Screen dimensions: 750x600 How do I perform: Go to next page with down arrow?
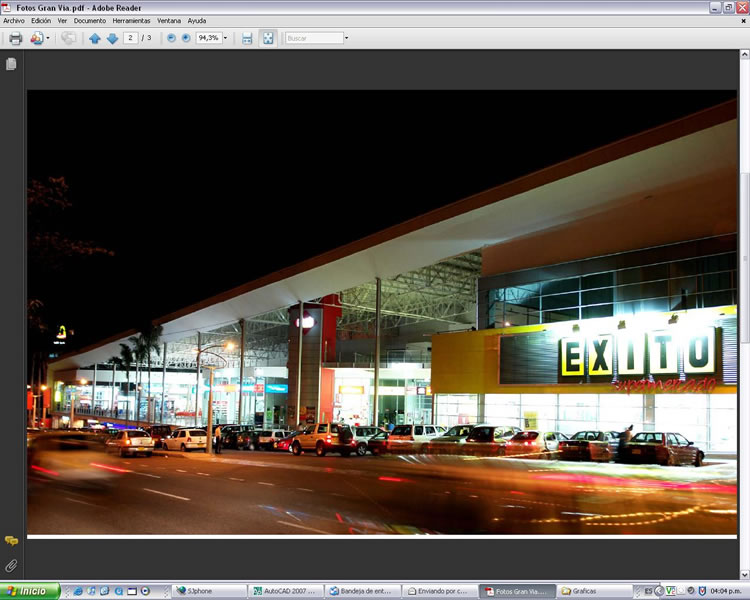(112, 38)
